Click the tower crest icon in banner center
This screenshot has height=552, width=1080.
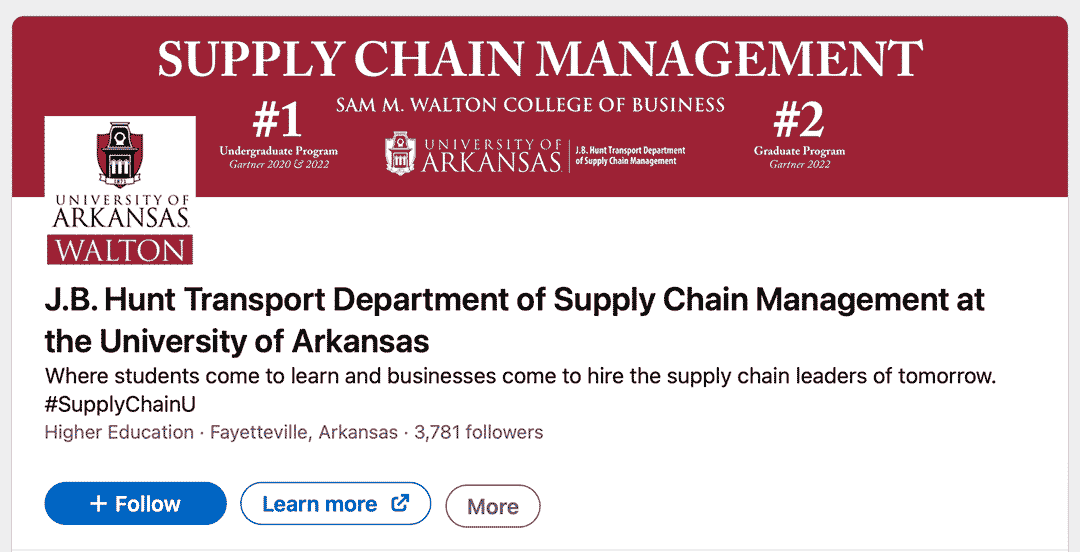[x=401, y=154]
